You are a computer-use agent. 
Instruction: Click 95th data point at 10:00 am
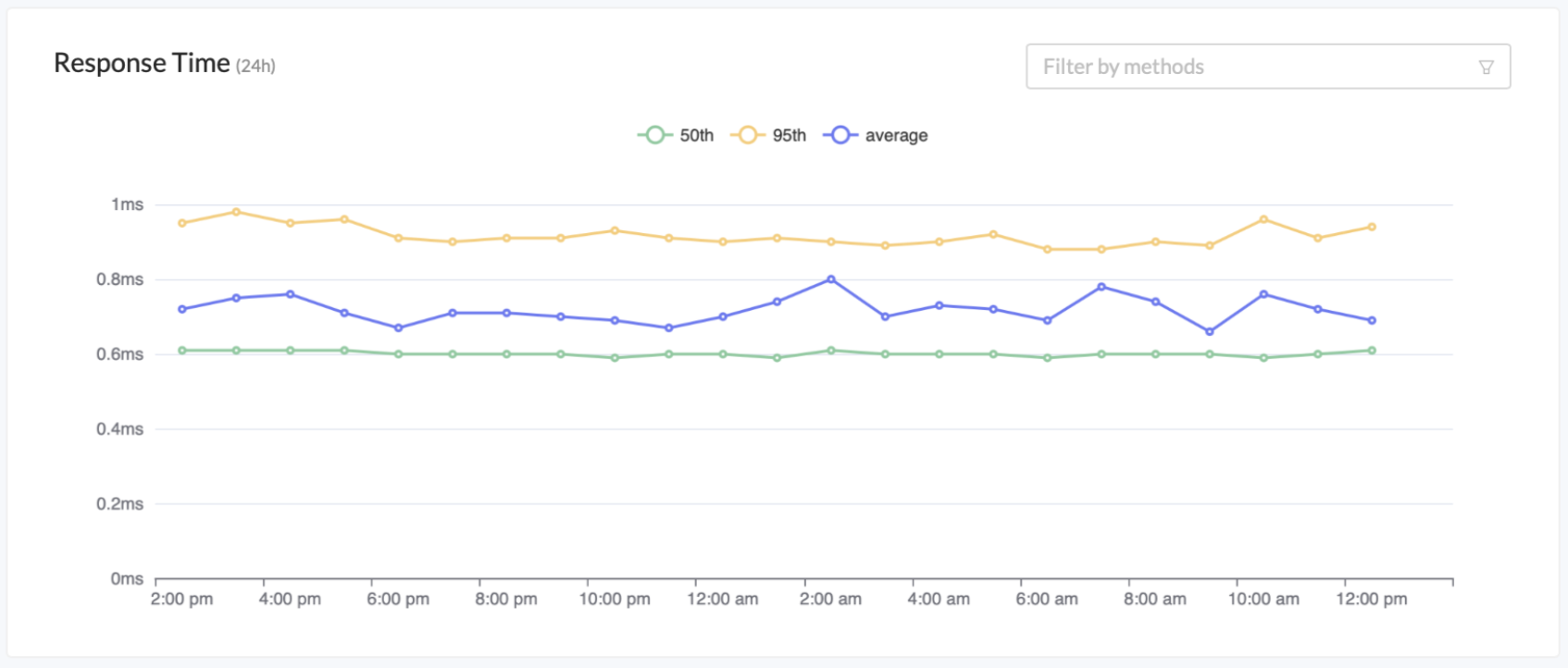[1263, 219]
